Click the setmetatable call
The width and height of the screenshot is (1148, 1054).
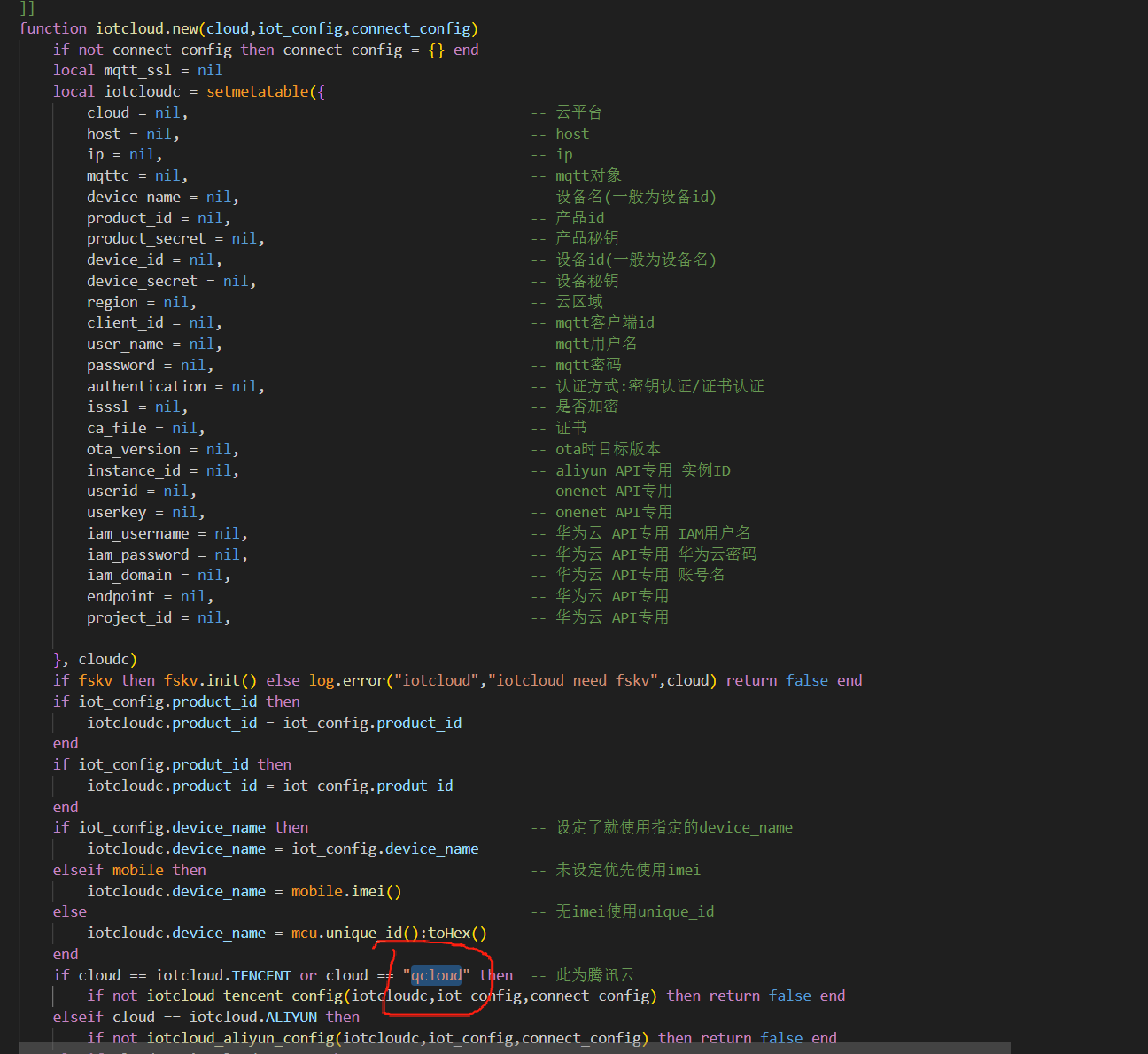pyautogui.click(x=258, y=91)
